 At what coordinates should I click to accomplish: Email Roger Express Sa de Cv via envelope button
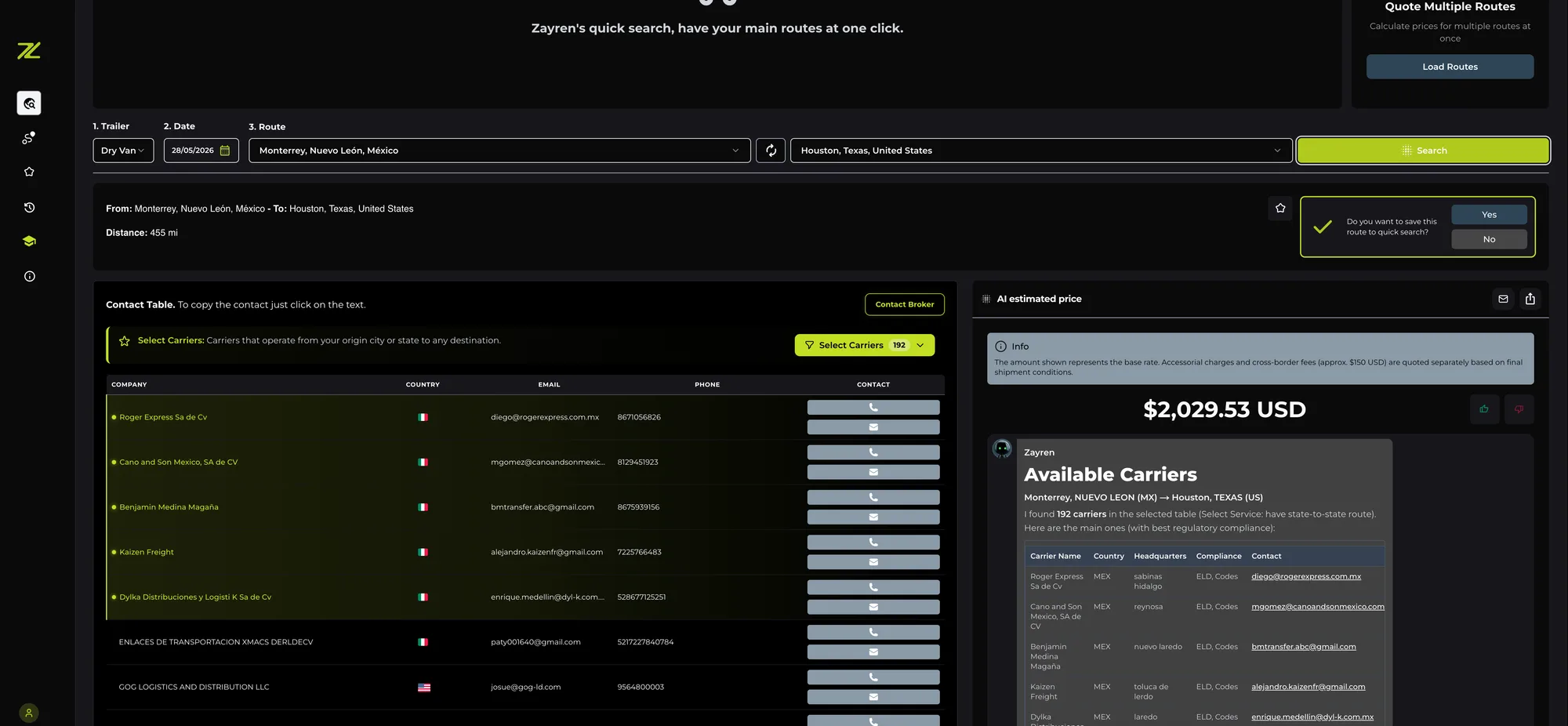point(873,427)
